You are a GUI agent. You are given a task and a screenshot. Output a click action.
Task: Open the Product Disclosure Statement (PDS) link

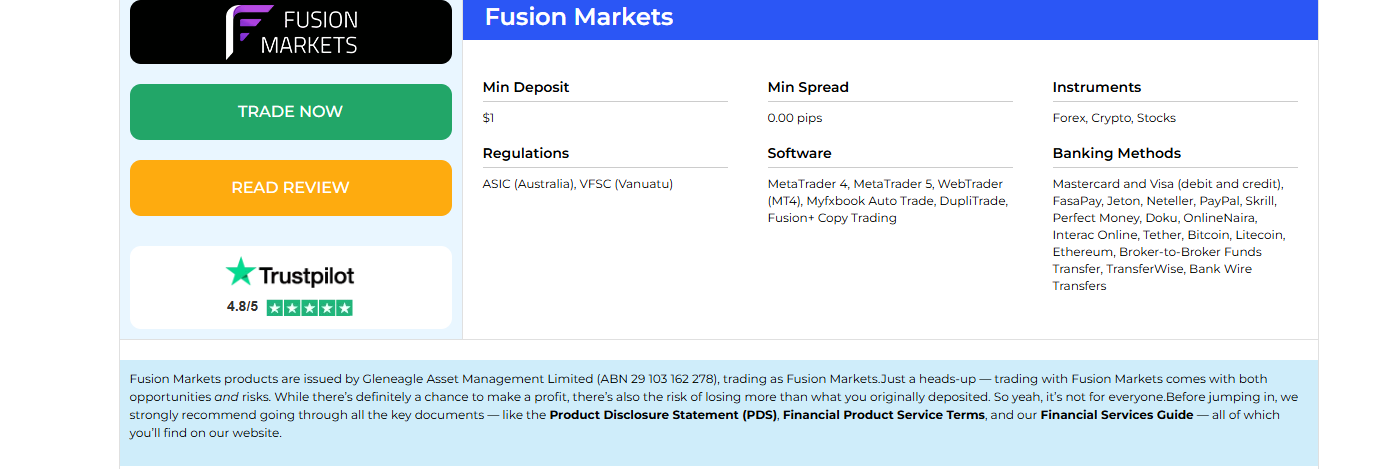point(664,415)
